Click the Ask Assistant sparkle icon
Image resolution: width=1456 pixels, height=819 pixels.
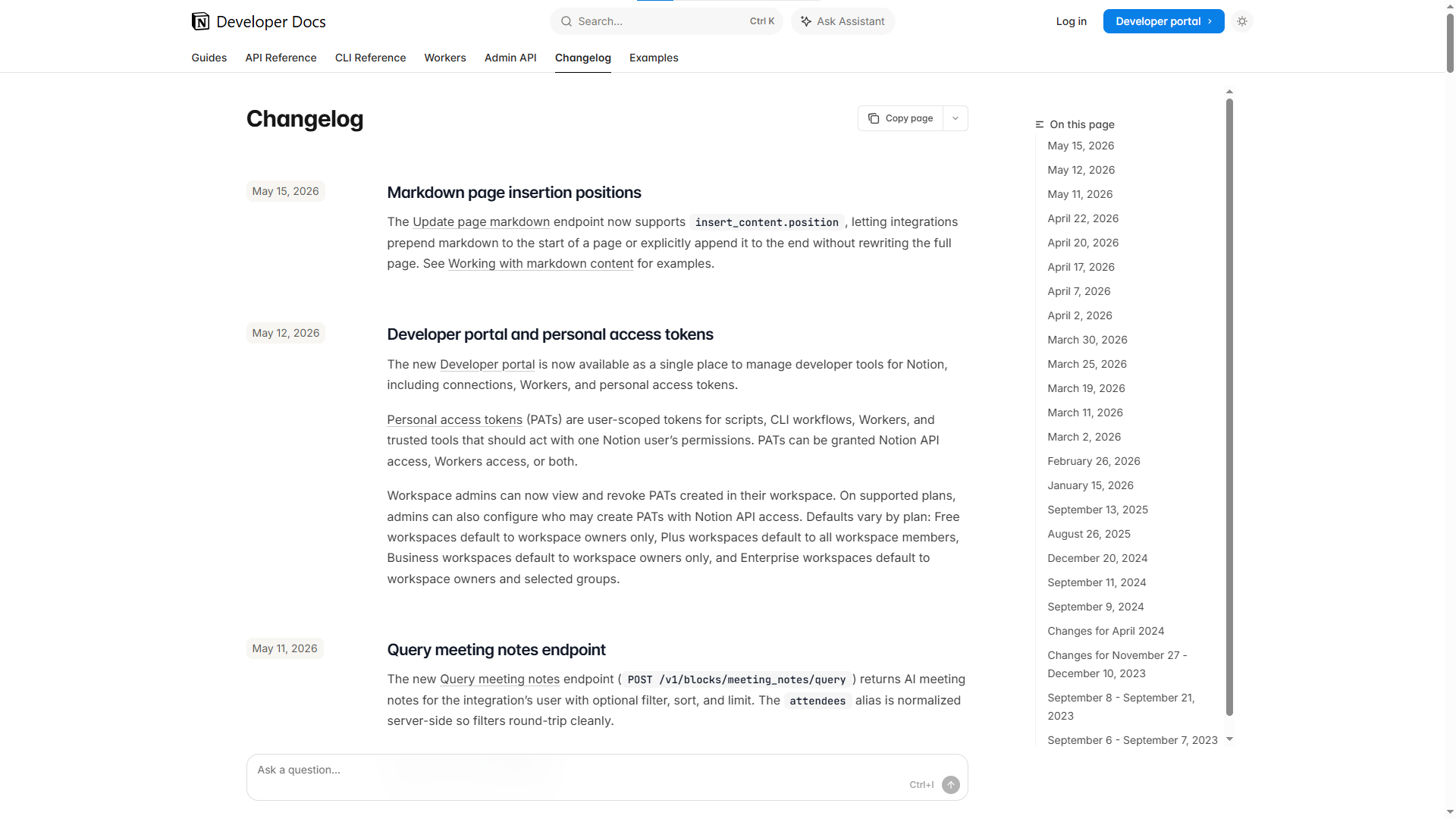coord(806,21)
